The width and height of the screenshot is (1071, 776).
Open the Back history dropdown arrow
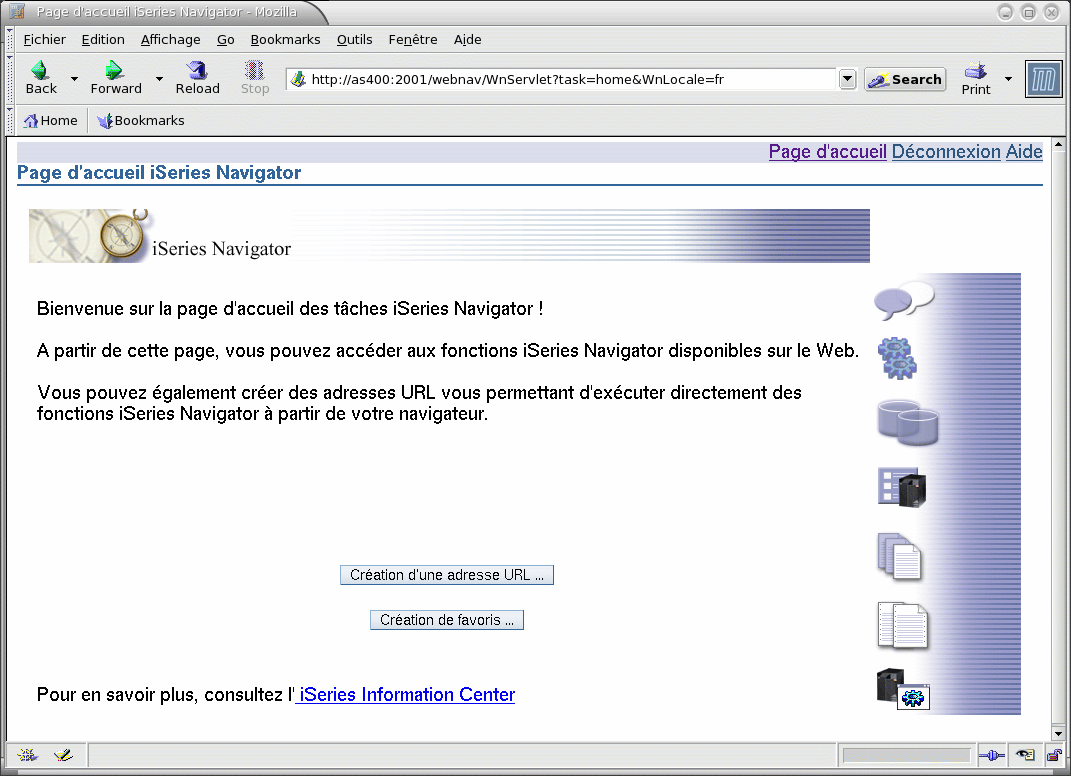(74, 79)
